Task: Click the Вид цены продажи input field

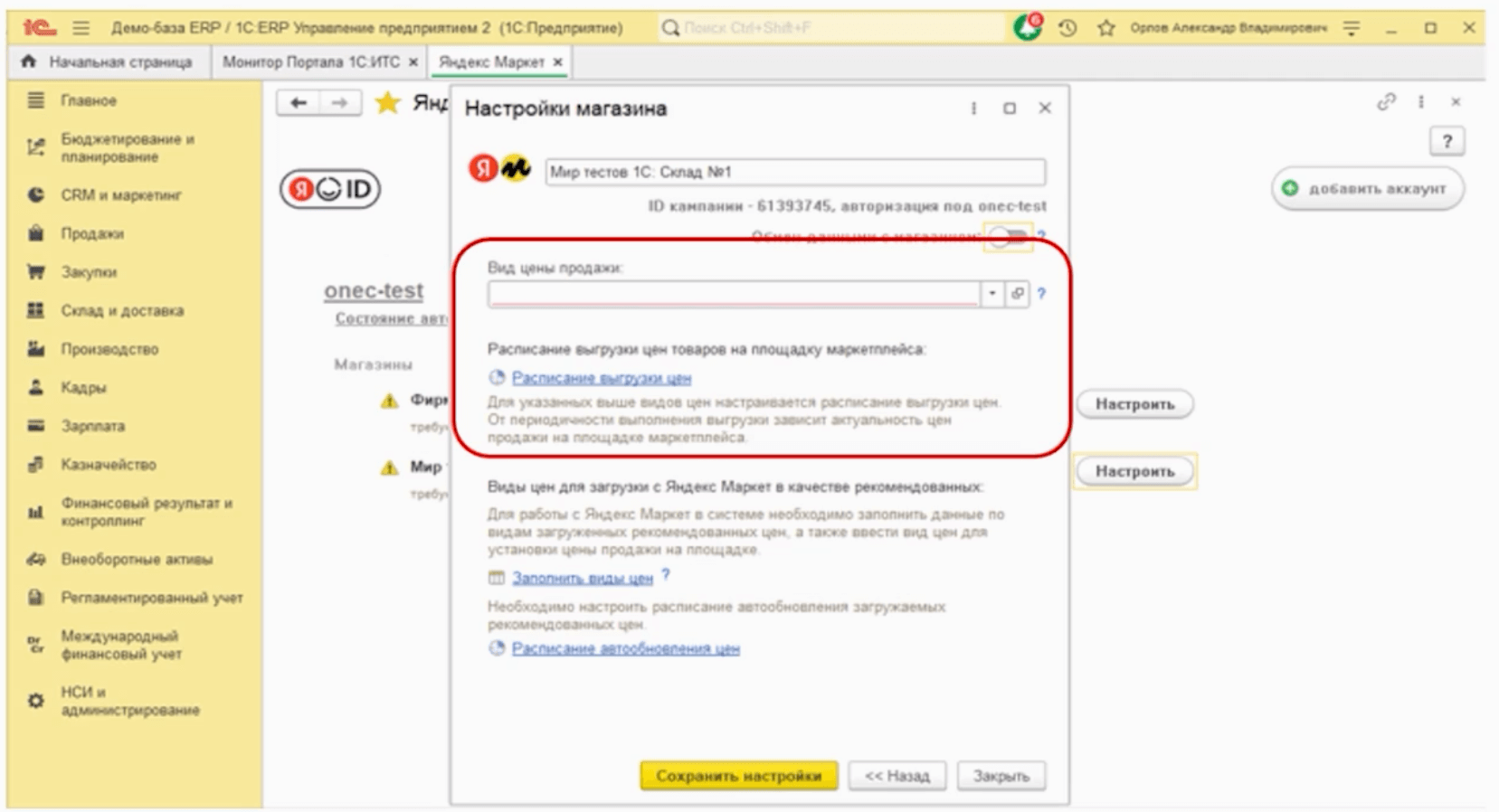Action: 734,294
